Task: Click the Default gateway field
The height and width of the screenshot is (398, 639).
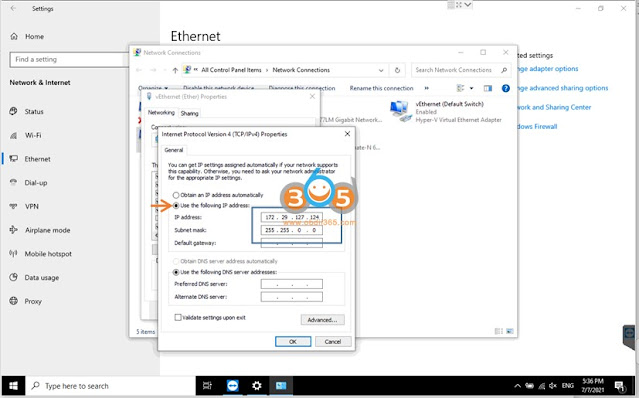Action: pos(292,243)
